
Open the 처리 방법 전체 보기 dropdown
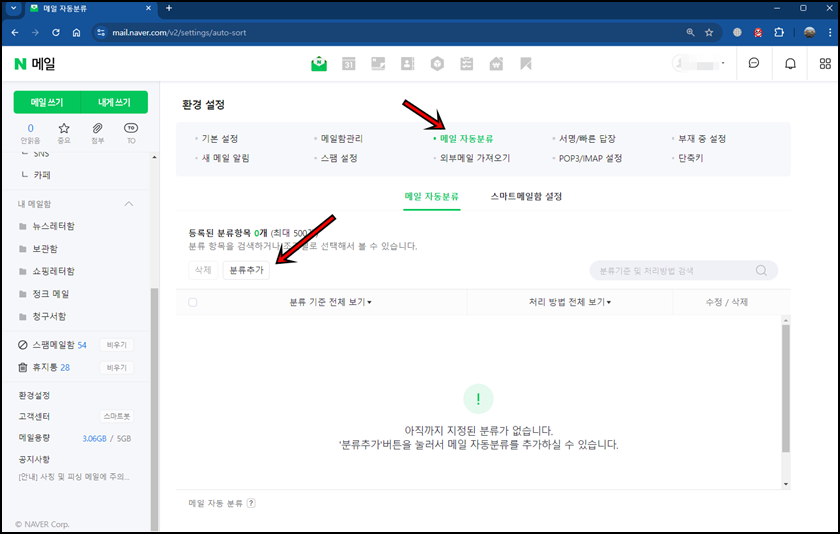(x=569, y=302)
